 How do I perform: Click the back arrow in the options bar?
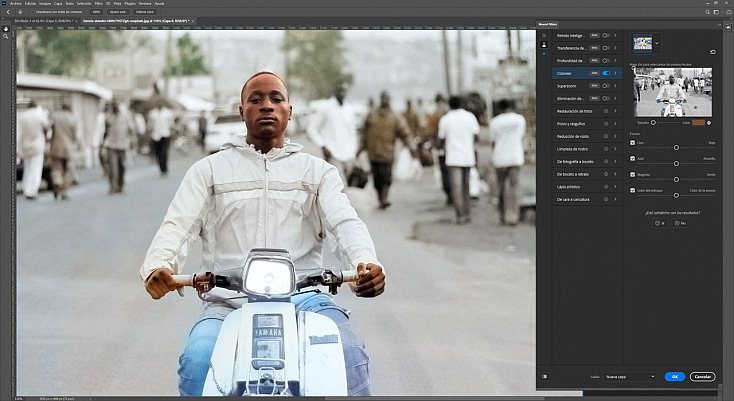pos(8,12)
